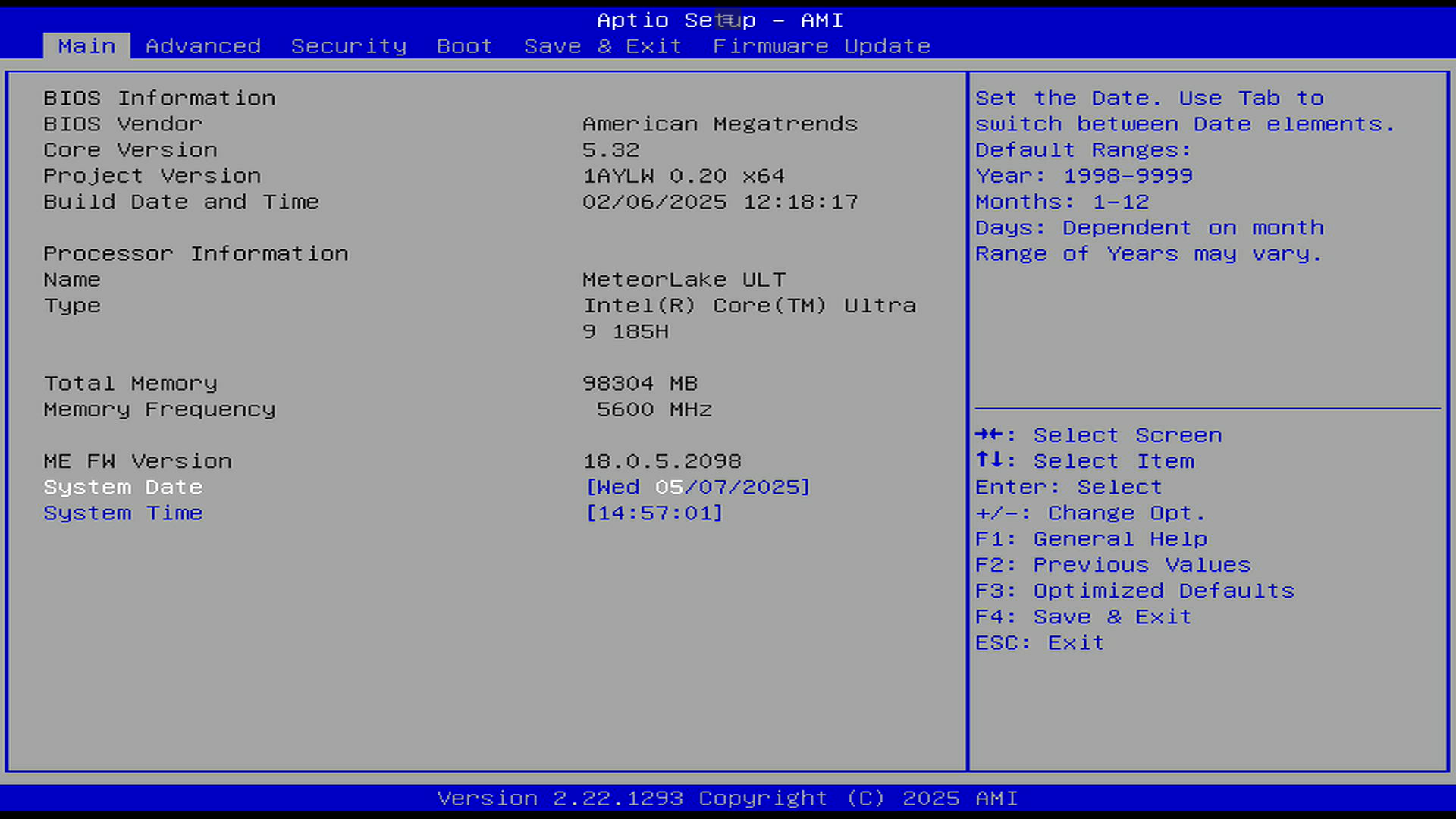The image size is (1456, 819).
Task: Open the Security tab
Action: pos(348,46)
